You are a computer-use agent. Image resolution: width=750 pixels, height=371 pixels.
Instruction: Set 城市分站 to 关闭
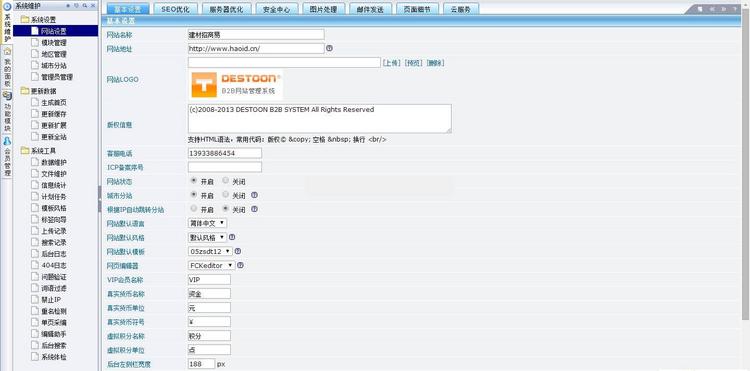(x=225, y=195)
